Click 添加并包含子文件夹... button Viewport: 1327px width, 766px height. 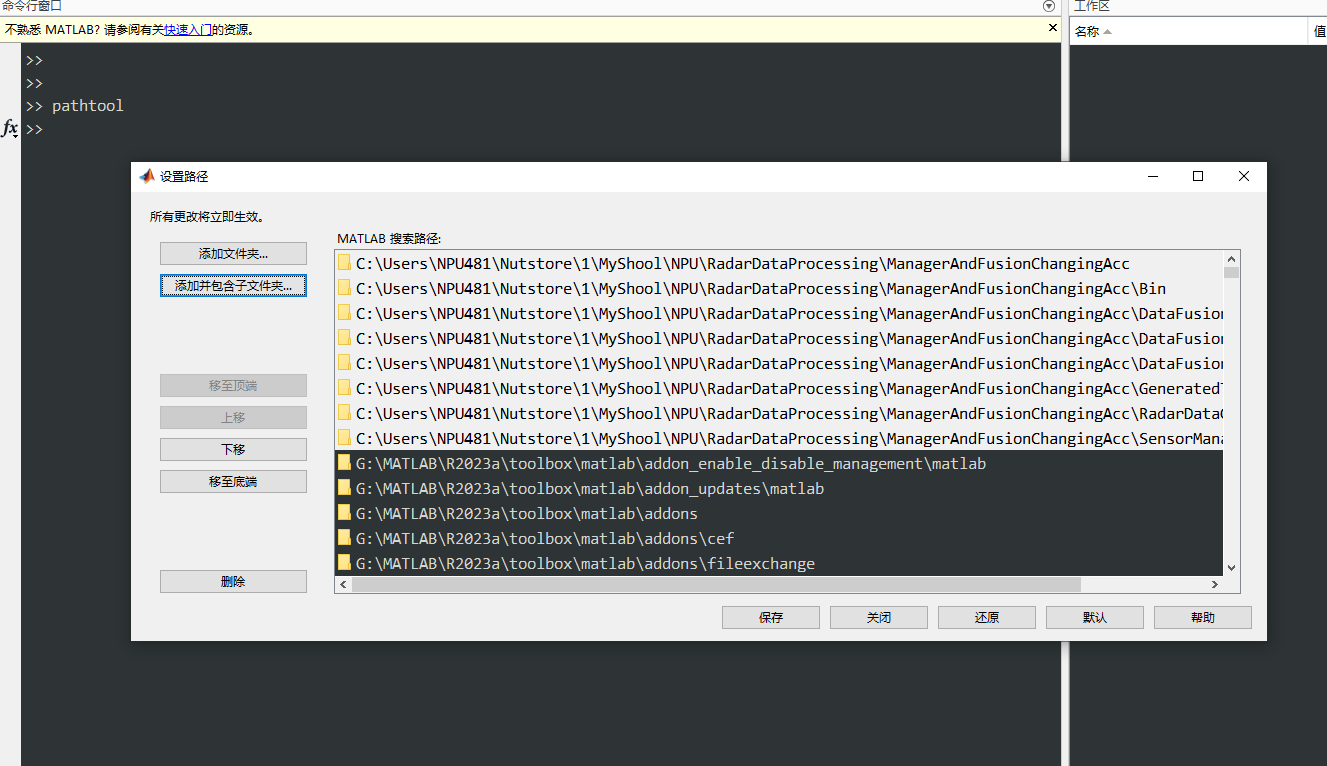pos(233,286)
